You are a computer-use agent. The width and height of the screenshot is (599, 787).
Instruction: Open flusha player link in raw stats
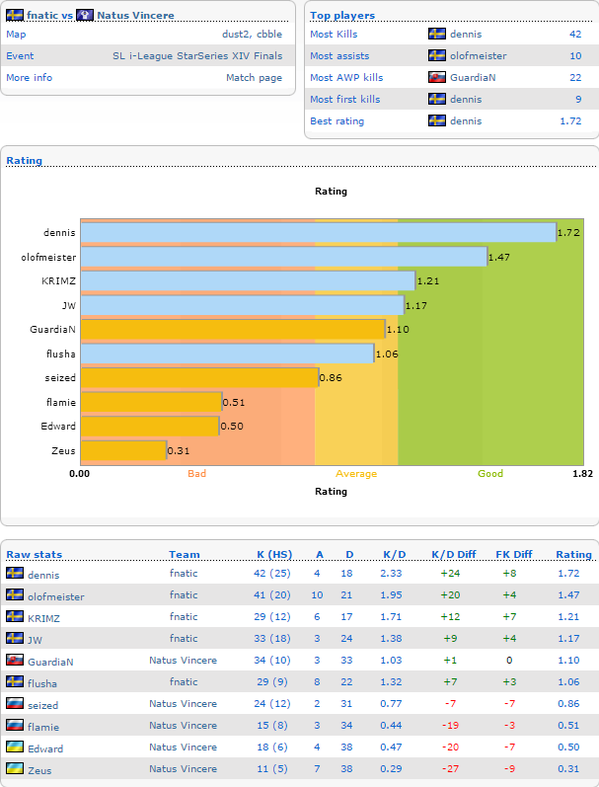42,684
